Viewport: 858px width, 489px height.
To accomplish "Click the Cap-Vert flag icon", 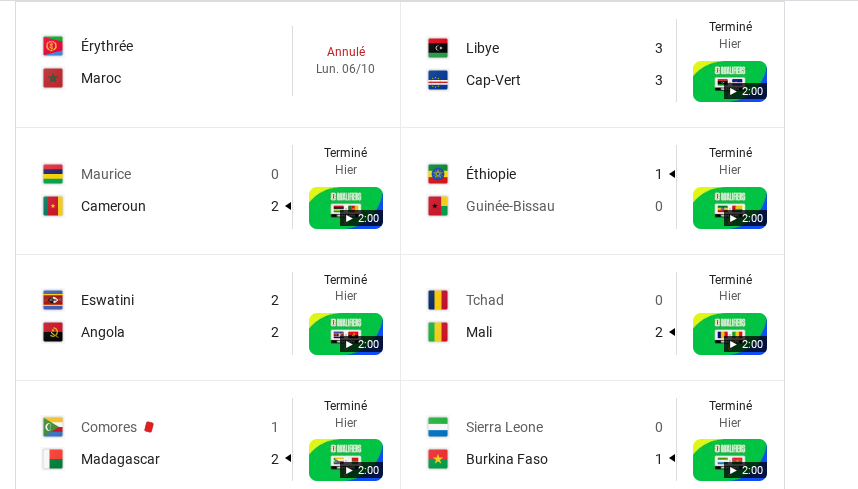I will click(438, 80).
